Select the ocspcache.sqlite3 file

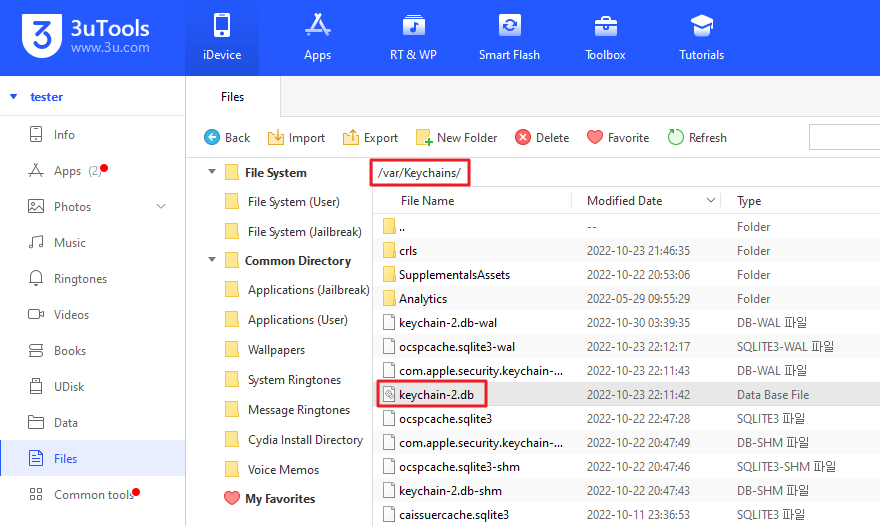pos(626,419)
